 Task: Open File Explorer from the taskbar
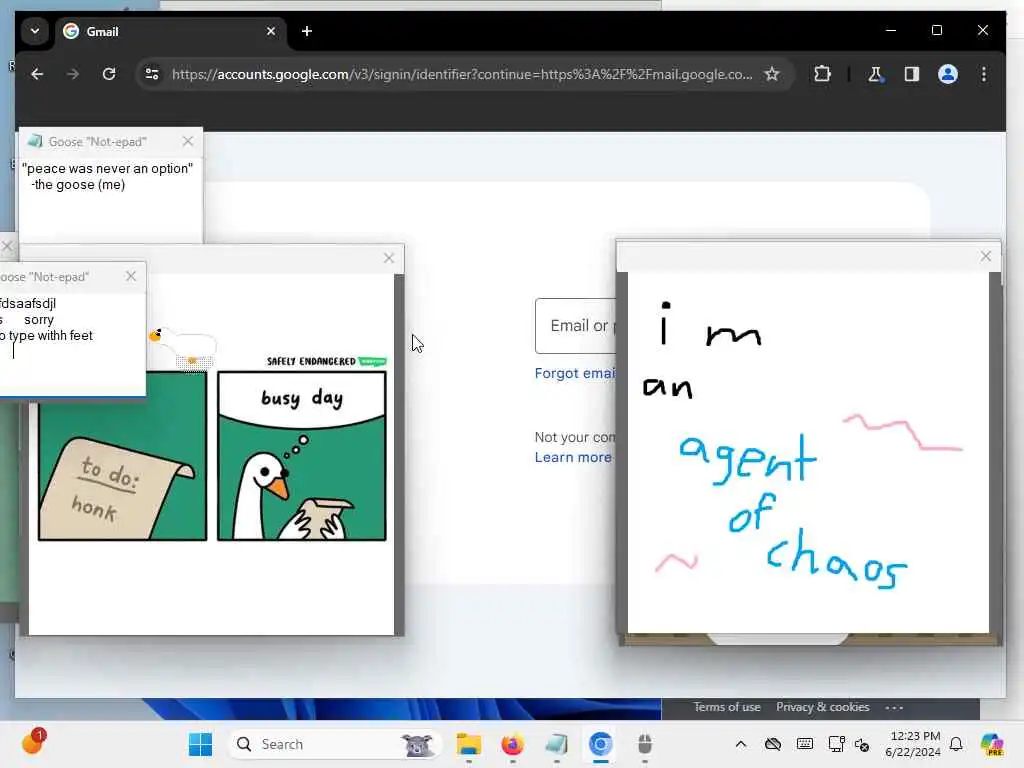click(x=469, y=744)
